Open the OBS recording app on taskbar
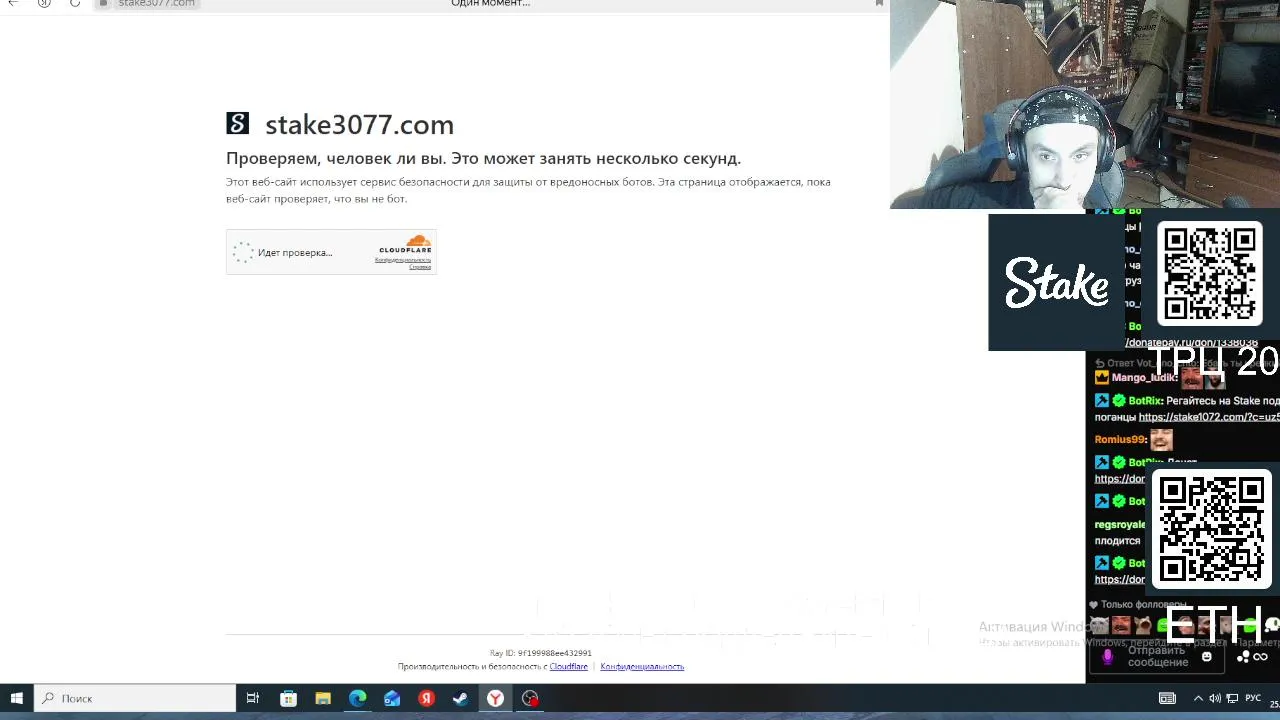This screenshot has height=720, width=1280. [x=530, y=698]
